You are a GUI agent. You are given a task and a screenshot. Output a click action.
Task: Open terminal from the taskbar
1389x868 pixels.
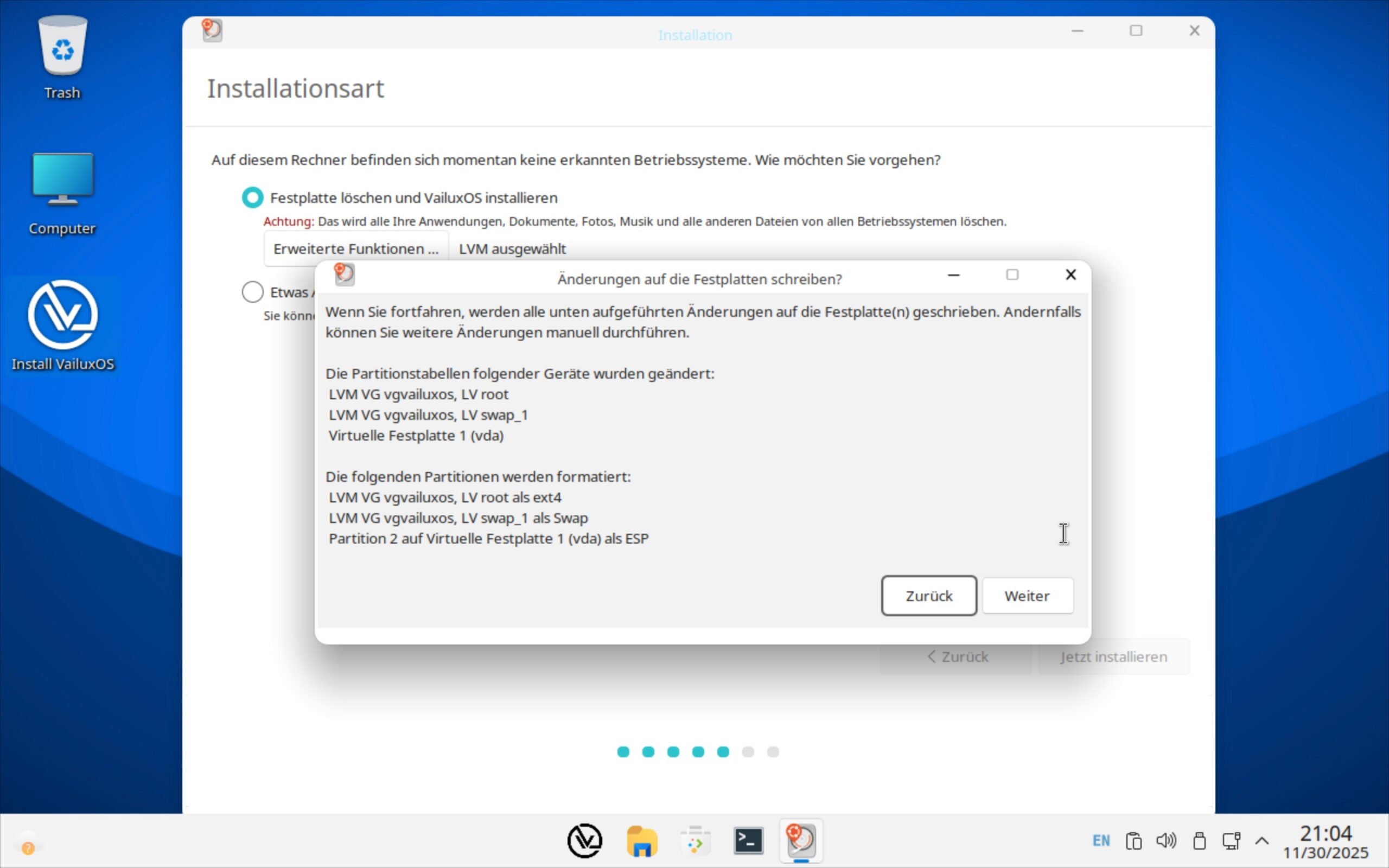(748, 841)
